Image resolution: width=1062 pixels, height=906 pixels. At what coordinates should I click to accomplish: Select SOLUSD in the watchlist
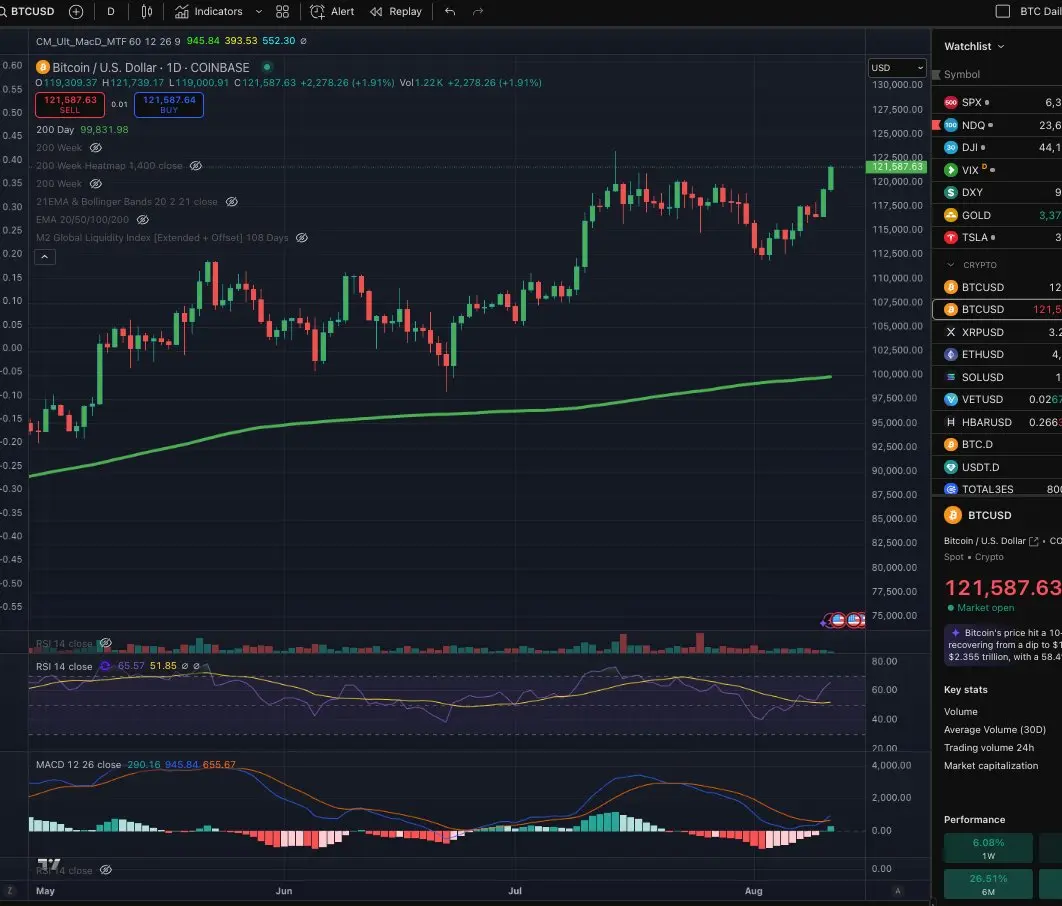997,377
